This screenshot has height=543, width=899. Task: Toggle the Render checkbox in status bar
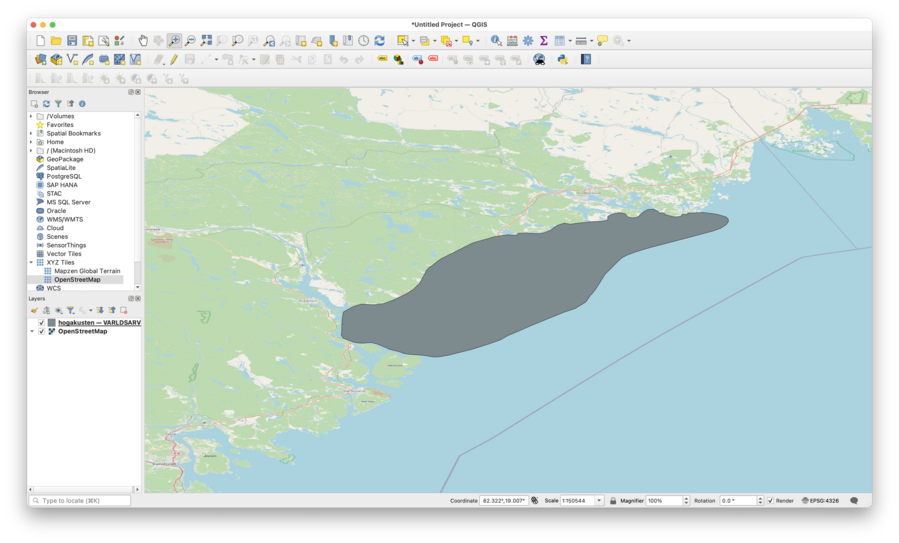pos(770,500)
